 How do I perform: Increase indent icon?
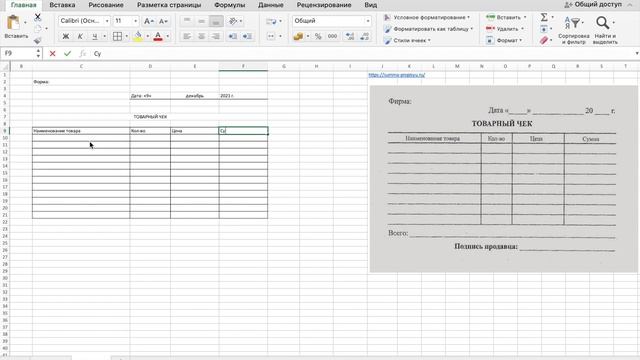pyautogui.click(x=247, y=36)
